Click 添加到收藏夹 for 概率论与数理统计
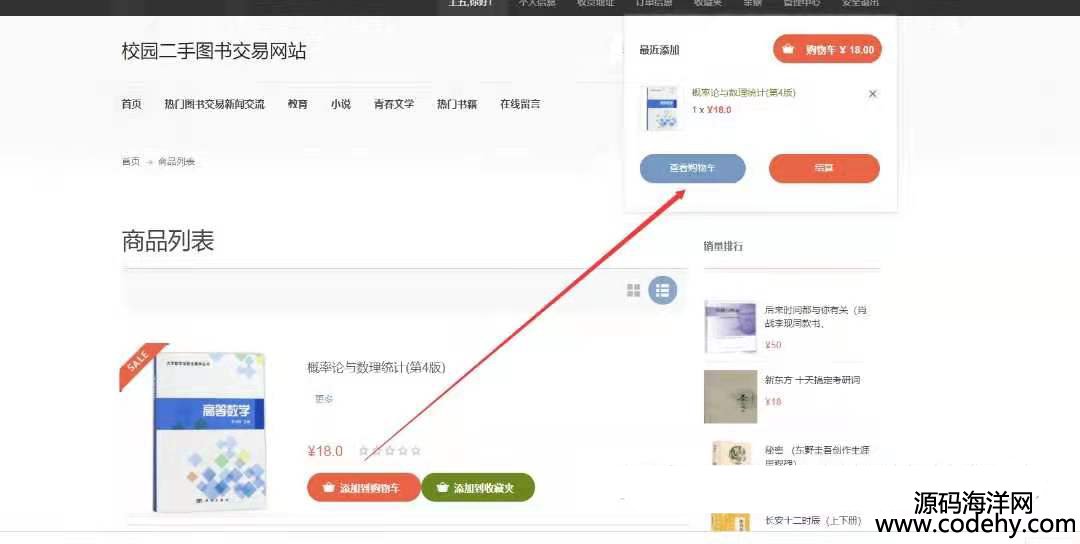This screenshot has height=544, width=1080. click(x=478, y=488)
